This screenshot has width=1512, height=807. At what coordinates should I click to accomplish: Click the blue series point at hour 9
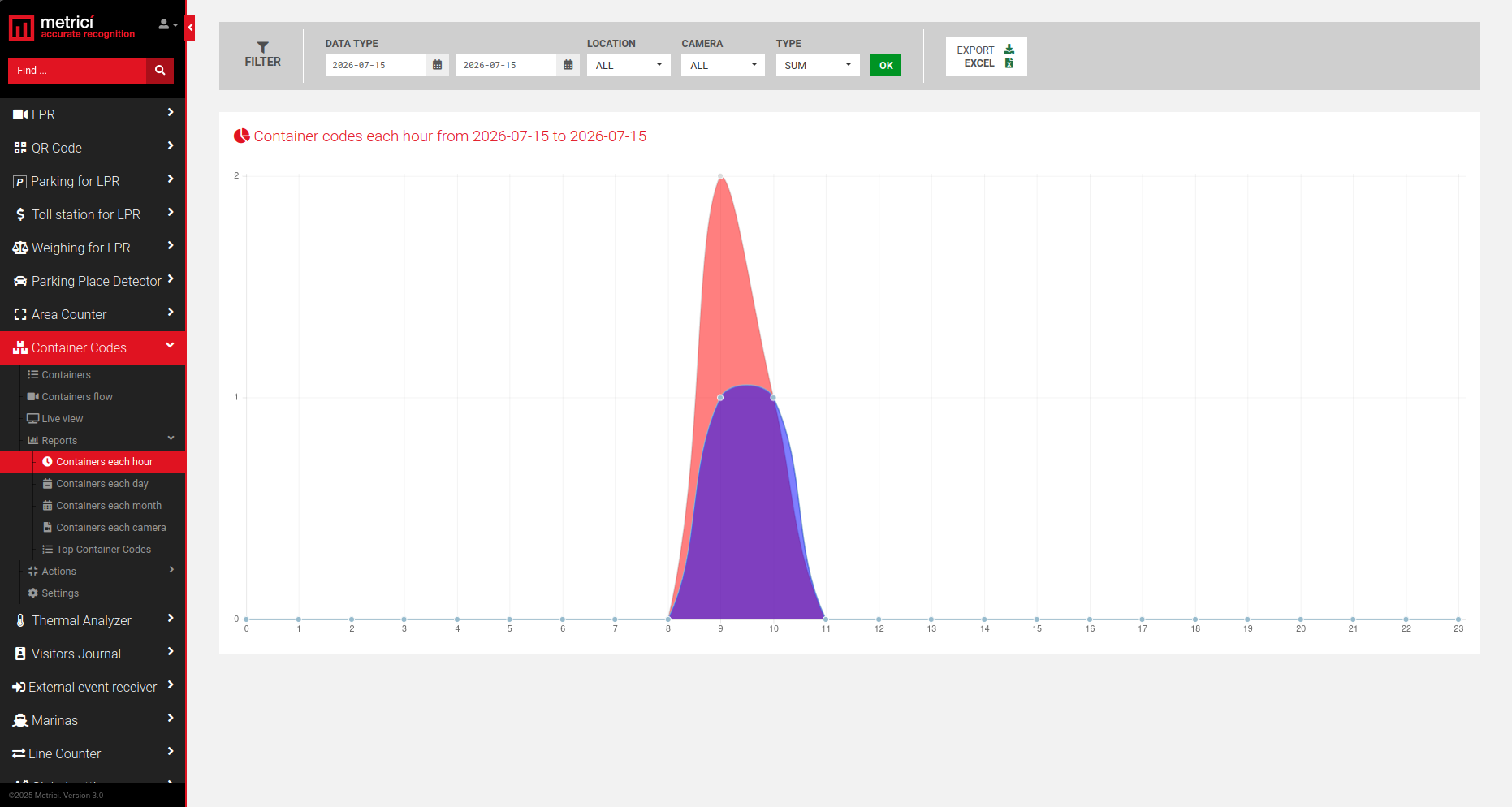[x=720, y=398]
